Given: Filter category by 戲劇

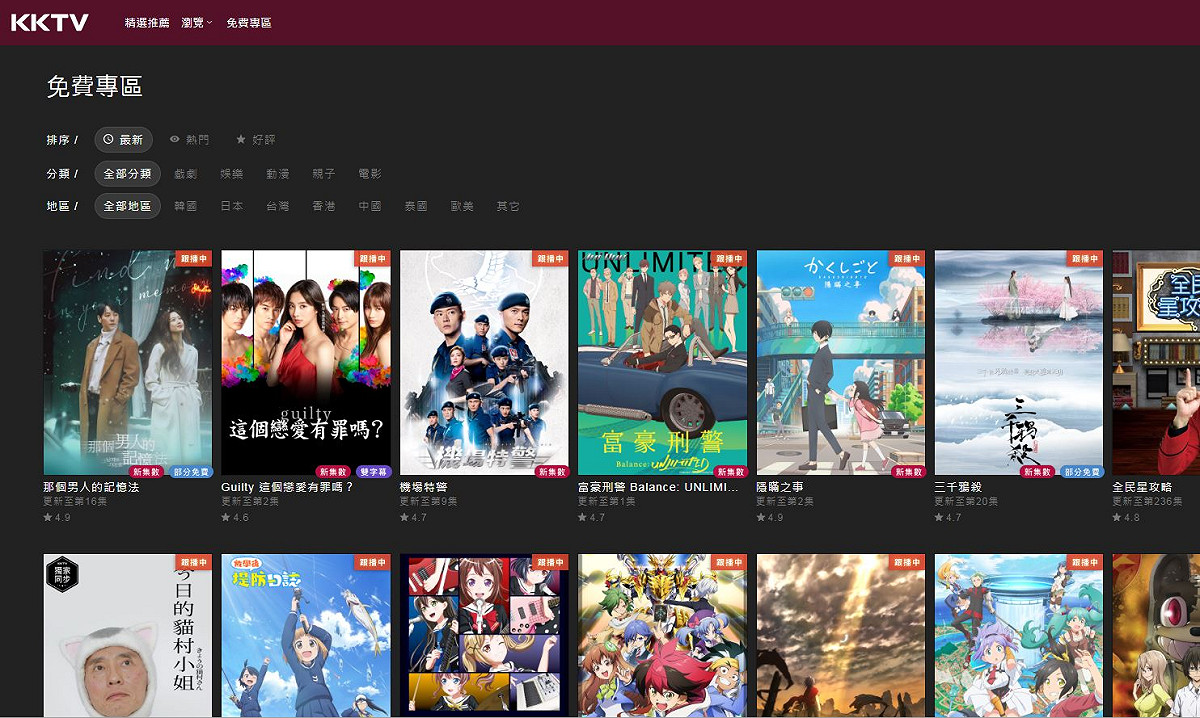Looking at the screenshot, I should coord(185,174).
